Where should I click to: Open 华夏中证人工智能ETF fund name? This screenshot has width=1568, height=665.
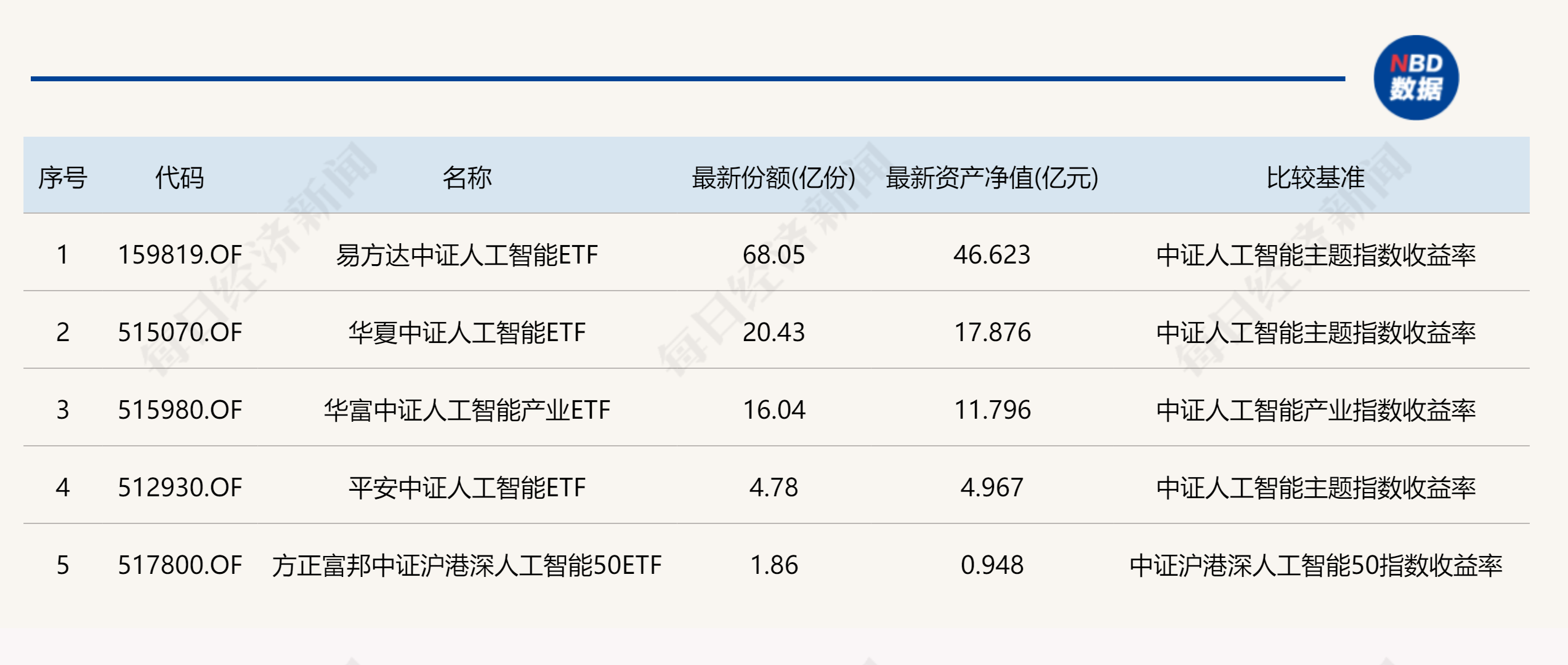(x=467, y=332)
